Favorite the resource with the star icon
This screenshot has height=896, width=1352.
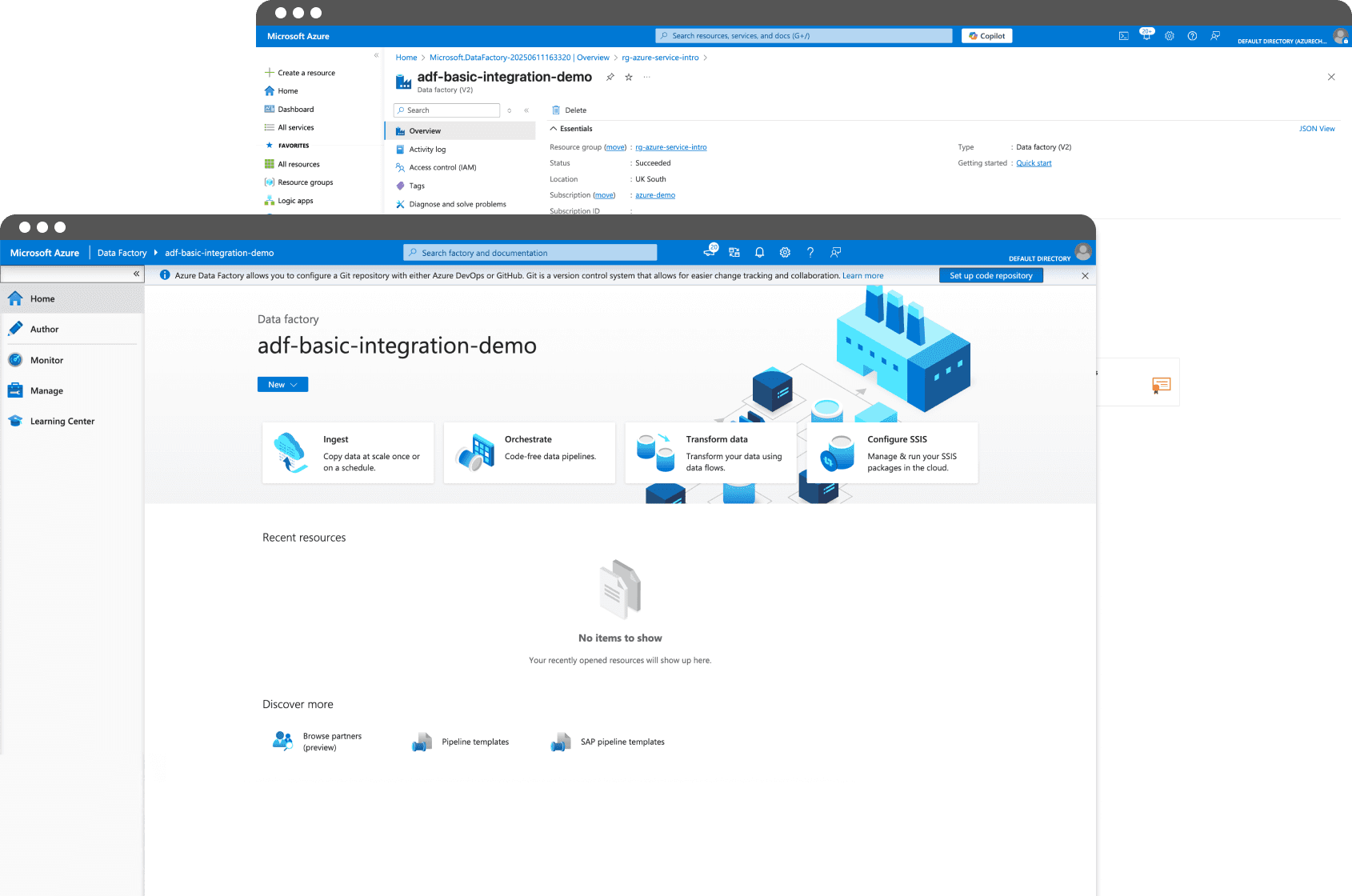629,78
